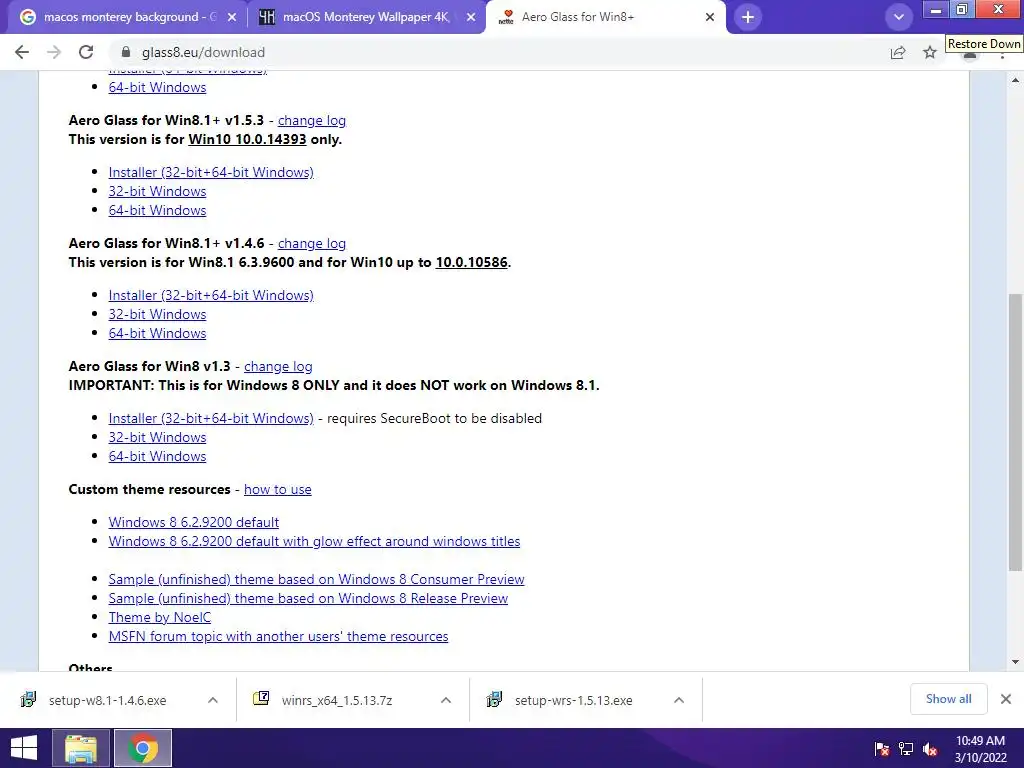Screen dimensions: 1024x768
Task: Click Win10 10.0.14393 underlined text
Action: 247,139
